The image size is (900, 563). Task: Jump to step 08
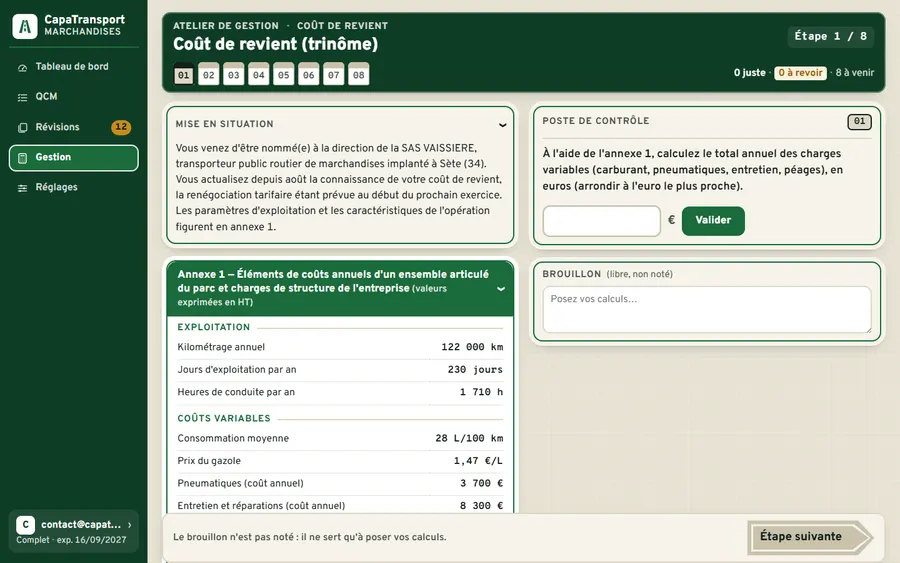(359, 74)
